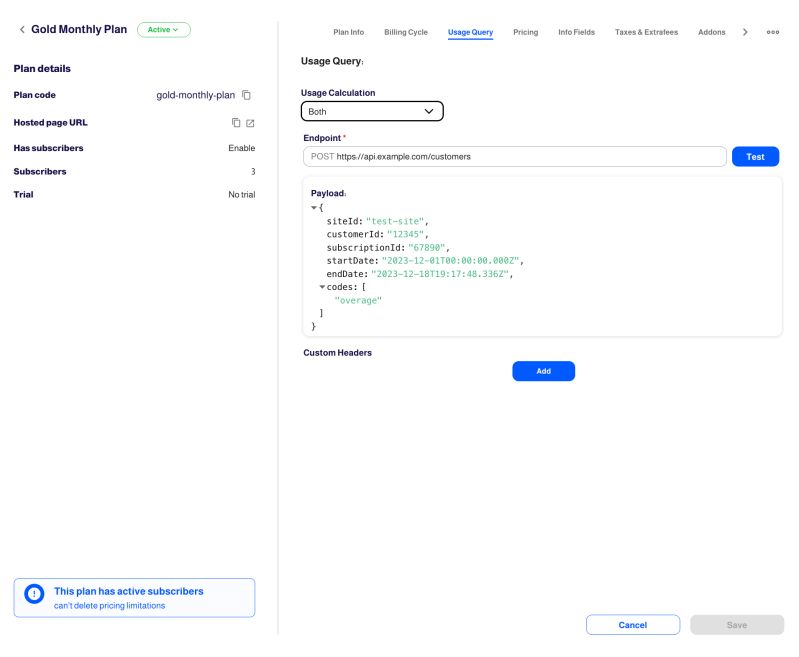Test the endpoint with the Test button
The height and width of the screenshot is (657, 799).
755,156
